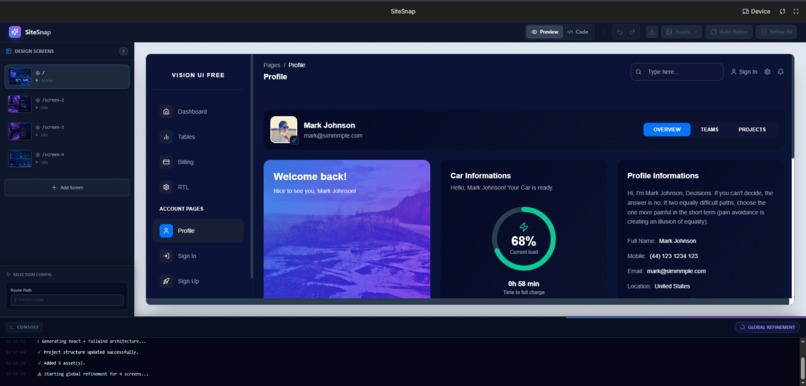Click the Global Refinement button
806x386 pixels.
tap(767, 327)
